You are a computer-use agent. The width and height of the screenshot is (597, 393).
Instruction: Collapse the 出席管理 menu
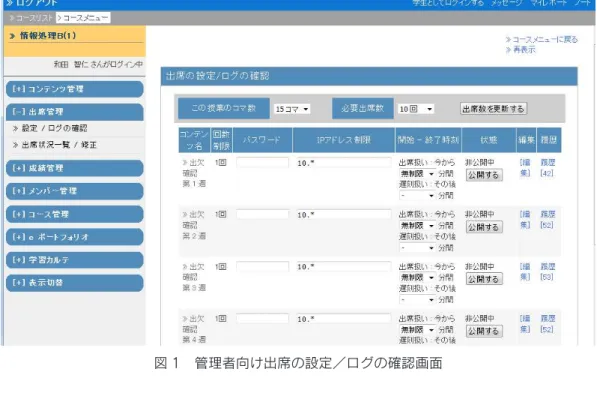click(75, 112)
